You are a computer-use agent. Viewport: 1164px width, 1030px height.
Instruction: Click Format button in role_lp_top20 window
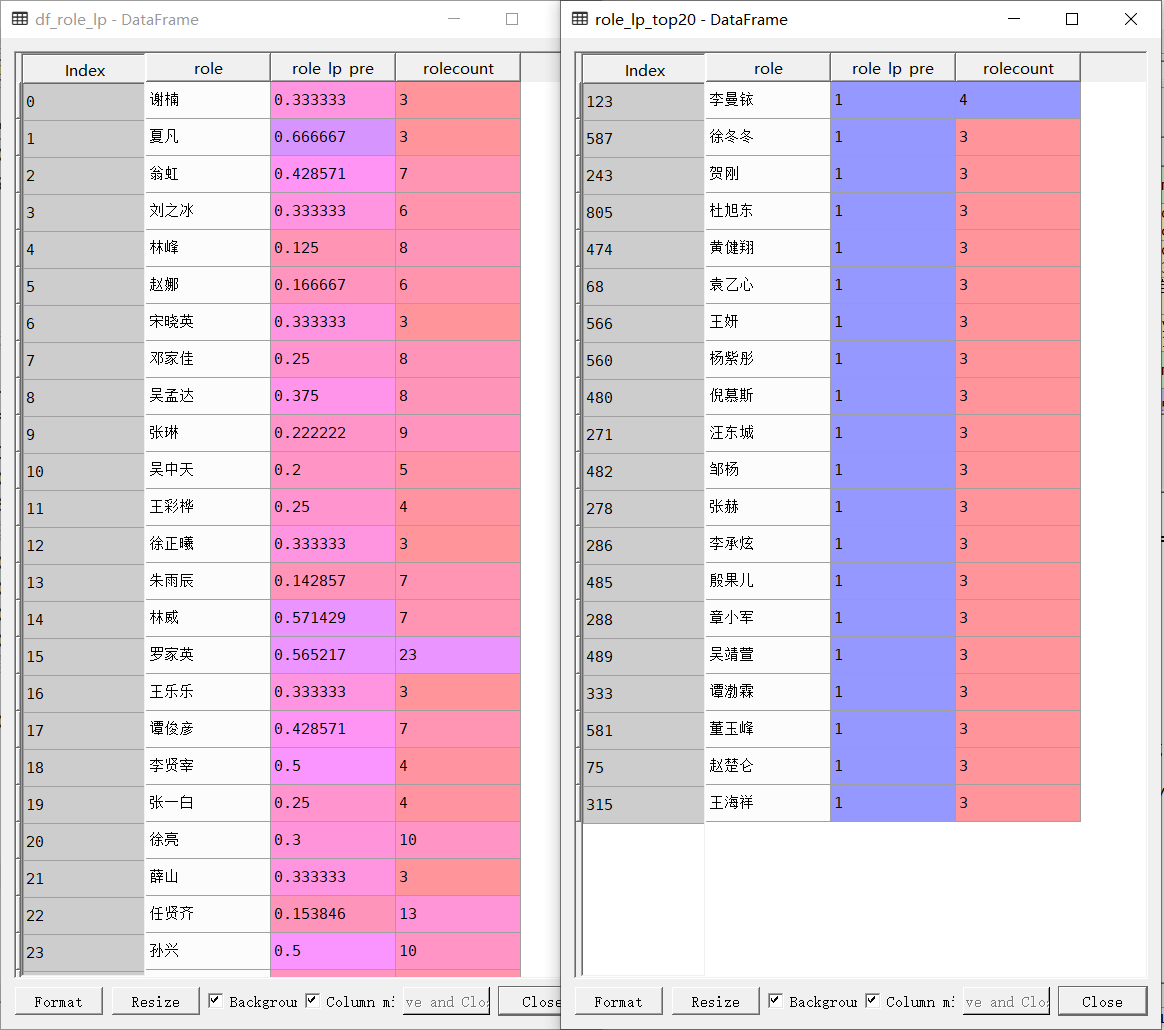(618, 1002)
